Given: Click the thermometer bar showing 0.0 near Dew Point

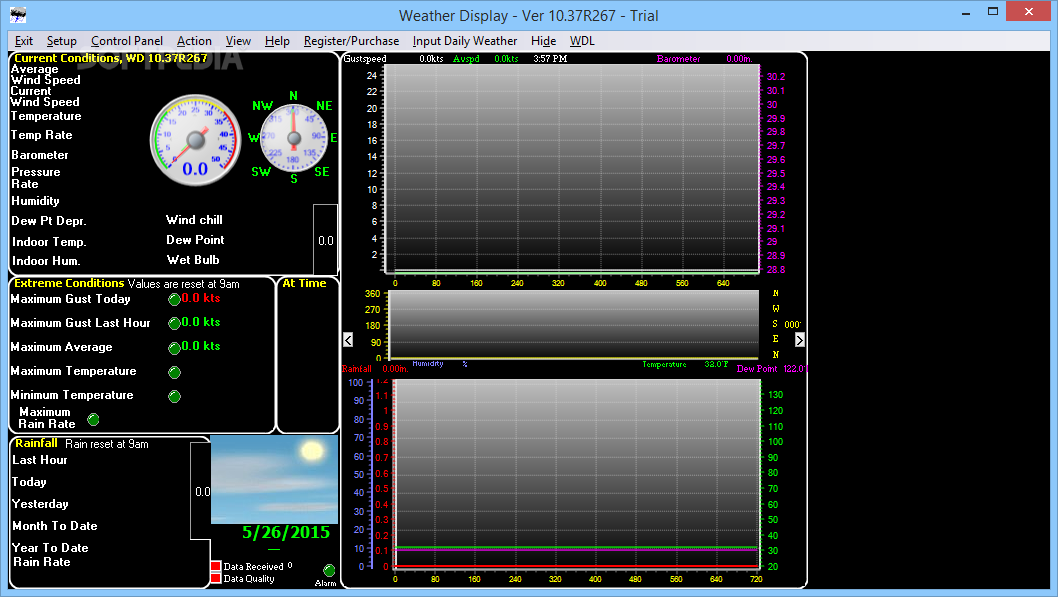Looking at the screenshot, I should 325,238.
